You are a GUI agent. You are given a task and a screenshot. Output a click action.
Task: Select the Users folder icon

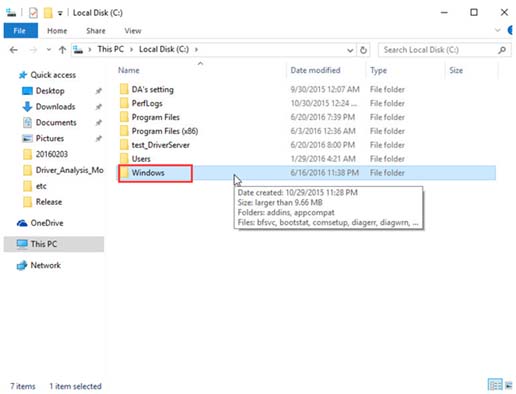pyautogui.click(x=124, y=159)
